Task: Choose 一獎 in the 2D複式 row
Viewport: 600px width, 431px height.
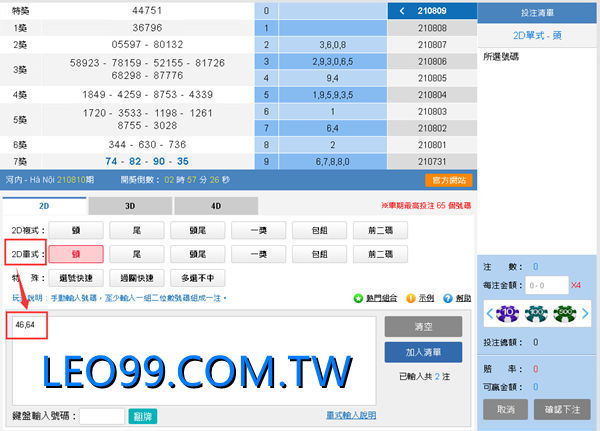Action: (x=259, y=230)
